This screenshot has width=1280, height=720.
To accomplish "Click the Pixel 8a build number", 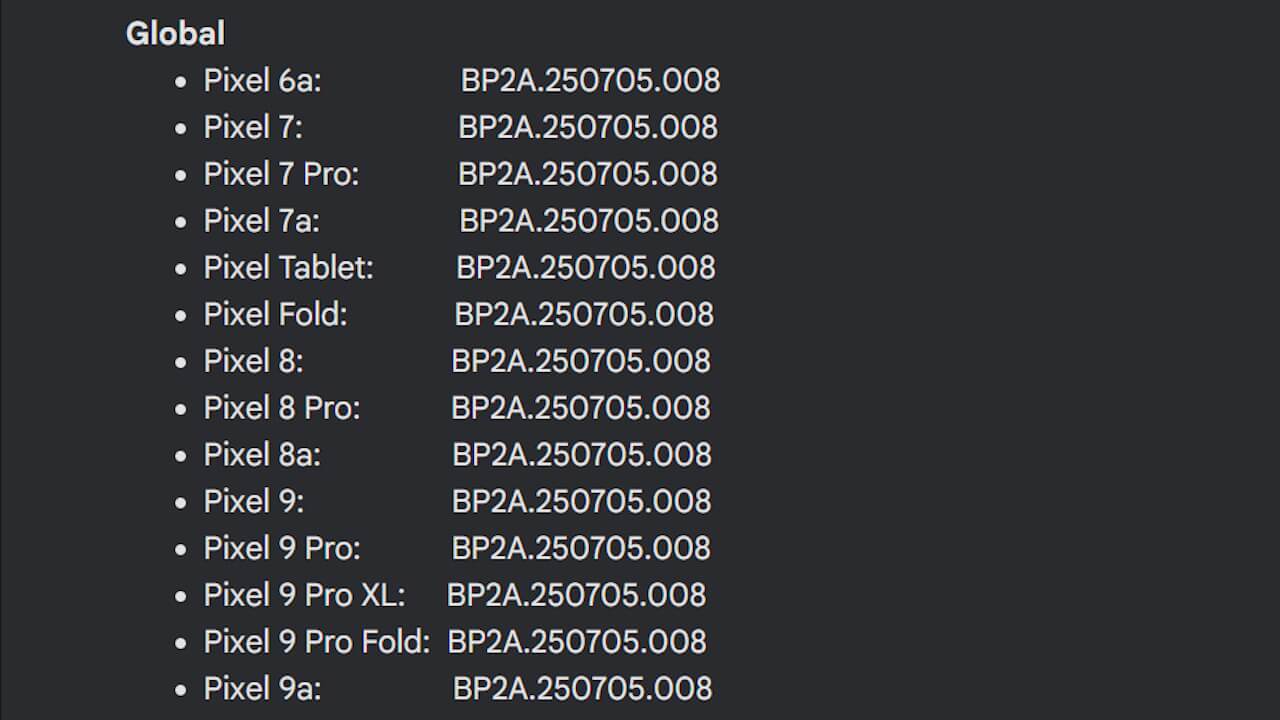I will (x=582, y=455).
